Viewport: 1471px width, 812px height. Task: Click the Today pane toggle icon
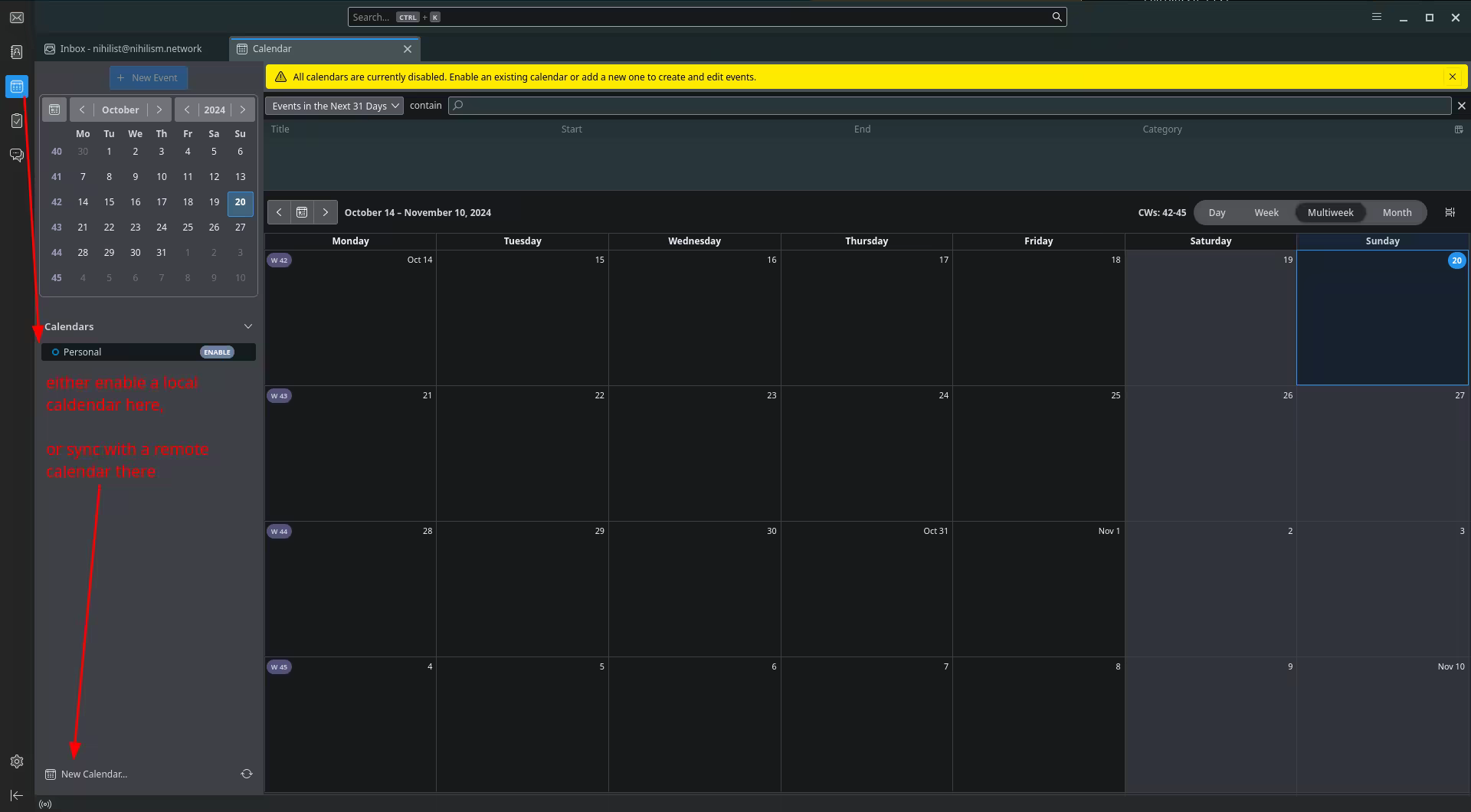1450,213
